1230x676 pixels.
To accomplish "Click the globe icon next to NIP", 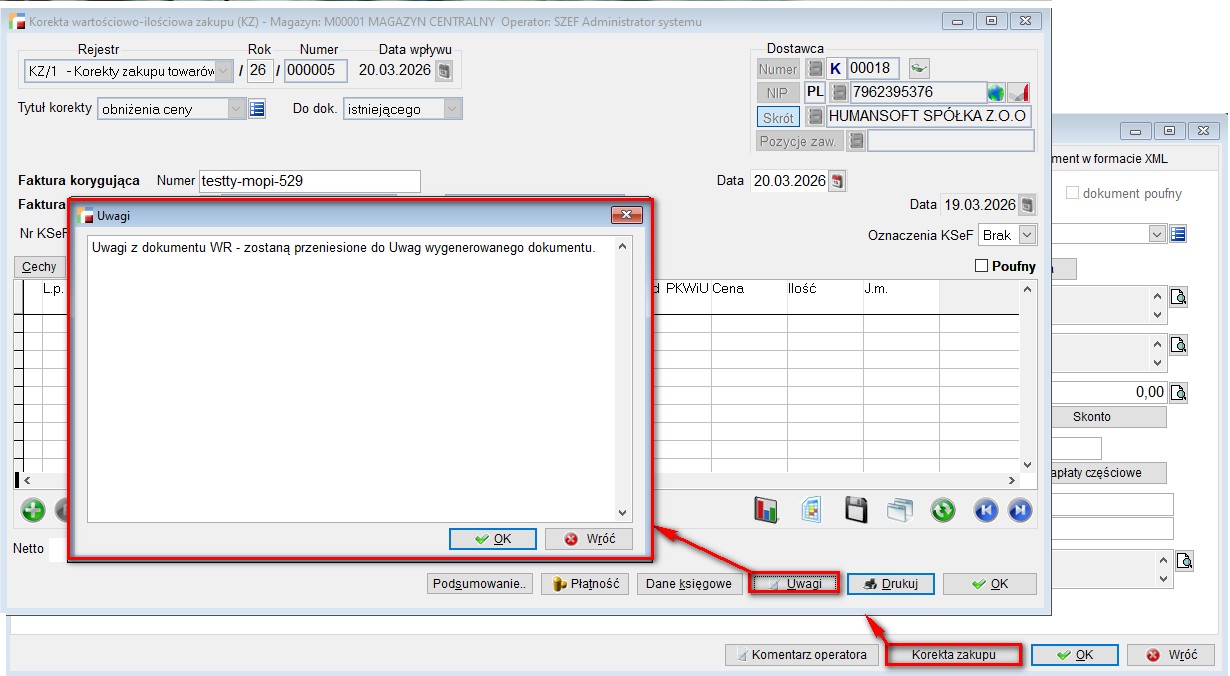I will tap(995, 93).
